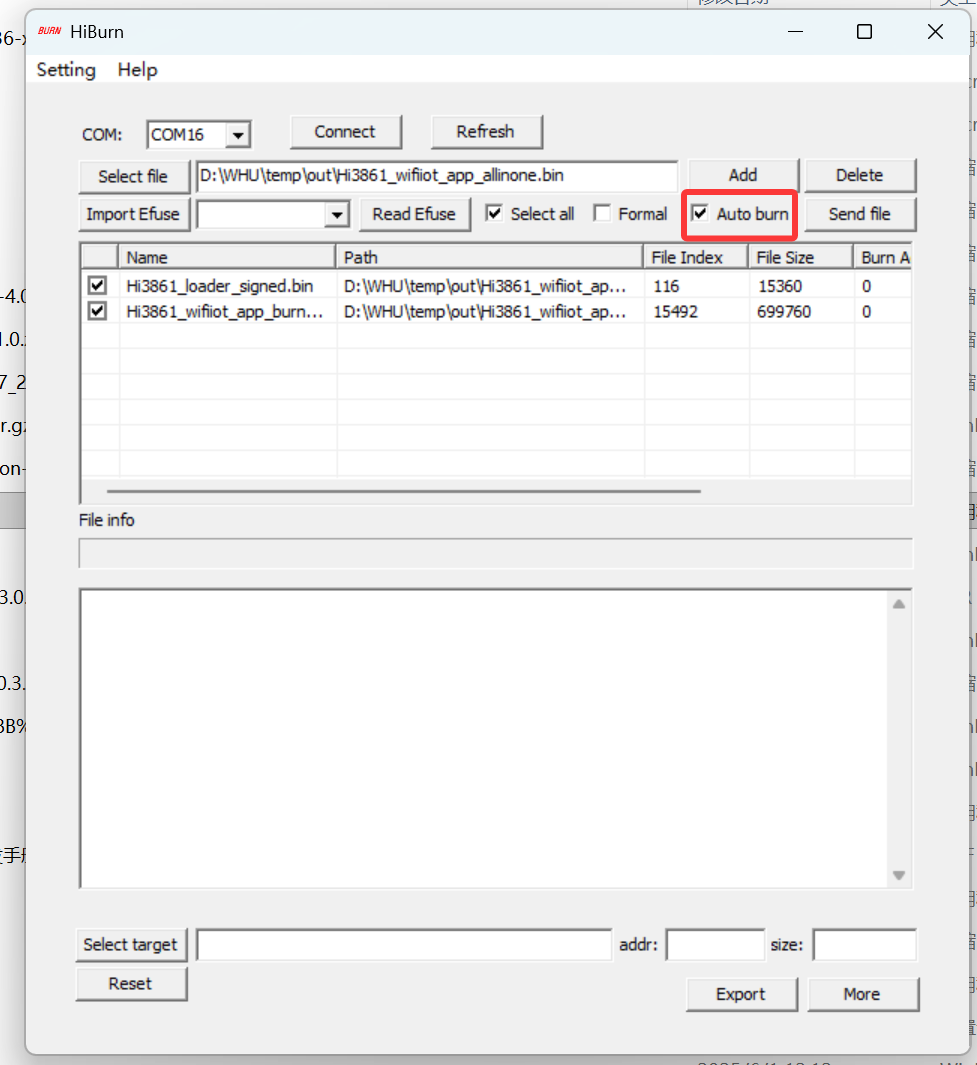Click the Delete button
The height and width of the screenshot is (1065, 977).
860,175
